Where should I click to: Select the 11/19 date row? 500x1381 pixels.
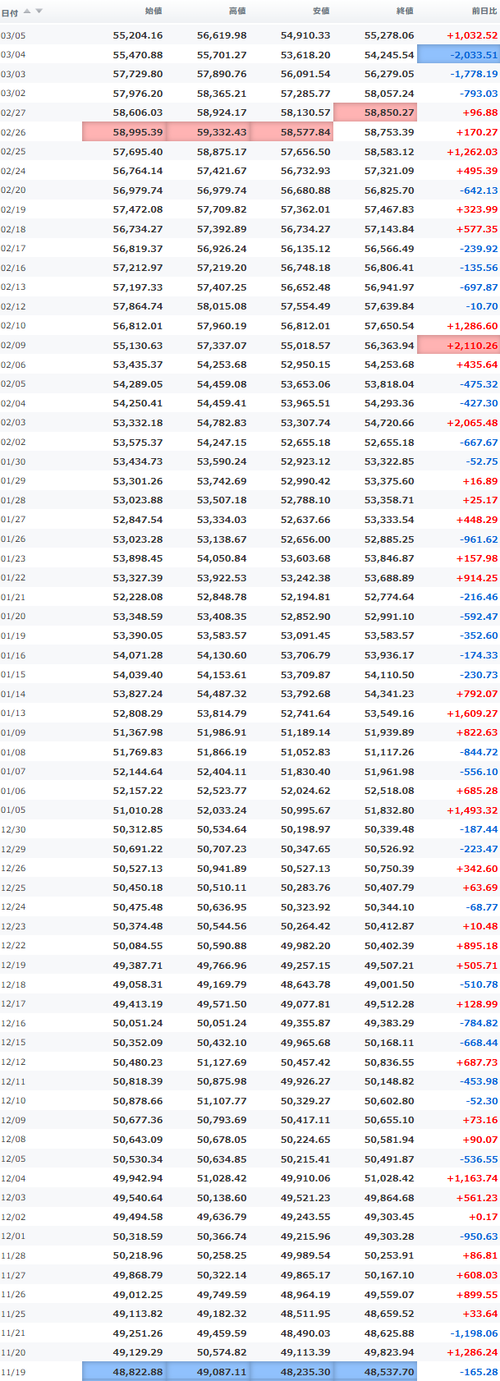coord(250,1371)
